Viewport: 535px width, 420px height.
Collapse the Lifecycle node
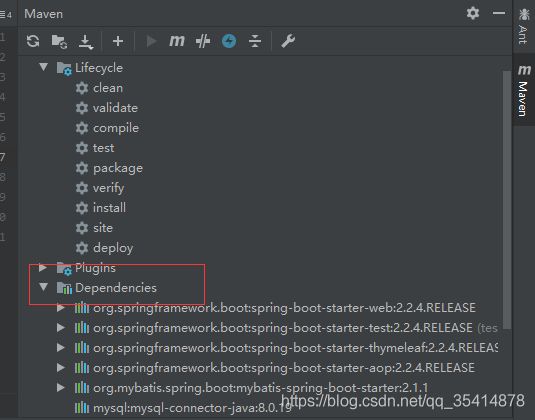point(43,67)
